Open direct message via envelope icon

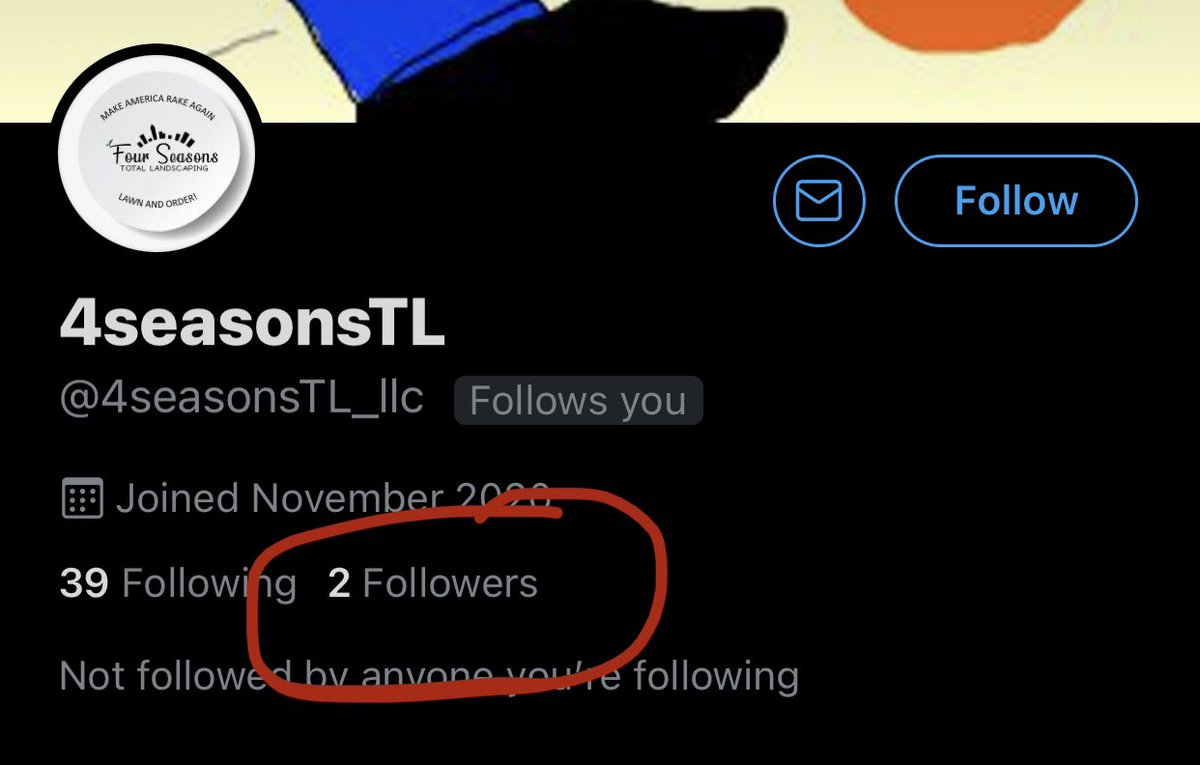click(x=818, y=201)
